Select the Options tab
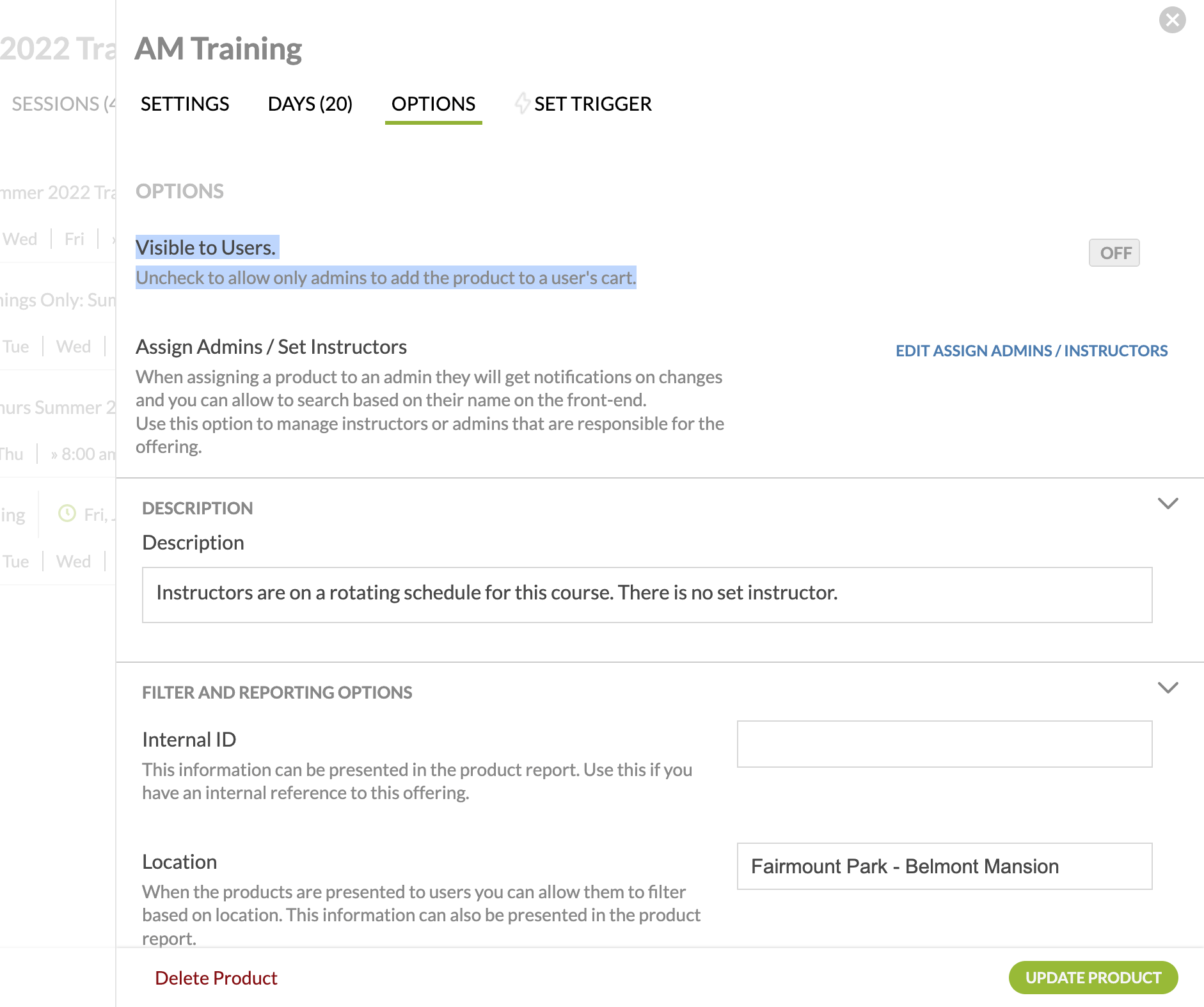This screenshot has width=1204, height=1007. [x=433, y=104]
